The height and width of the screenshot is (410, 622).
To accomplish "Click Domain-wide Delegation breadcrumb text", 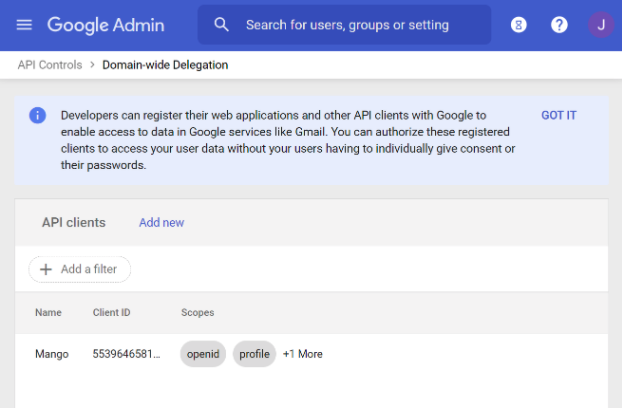I will pos(165,65).
